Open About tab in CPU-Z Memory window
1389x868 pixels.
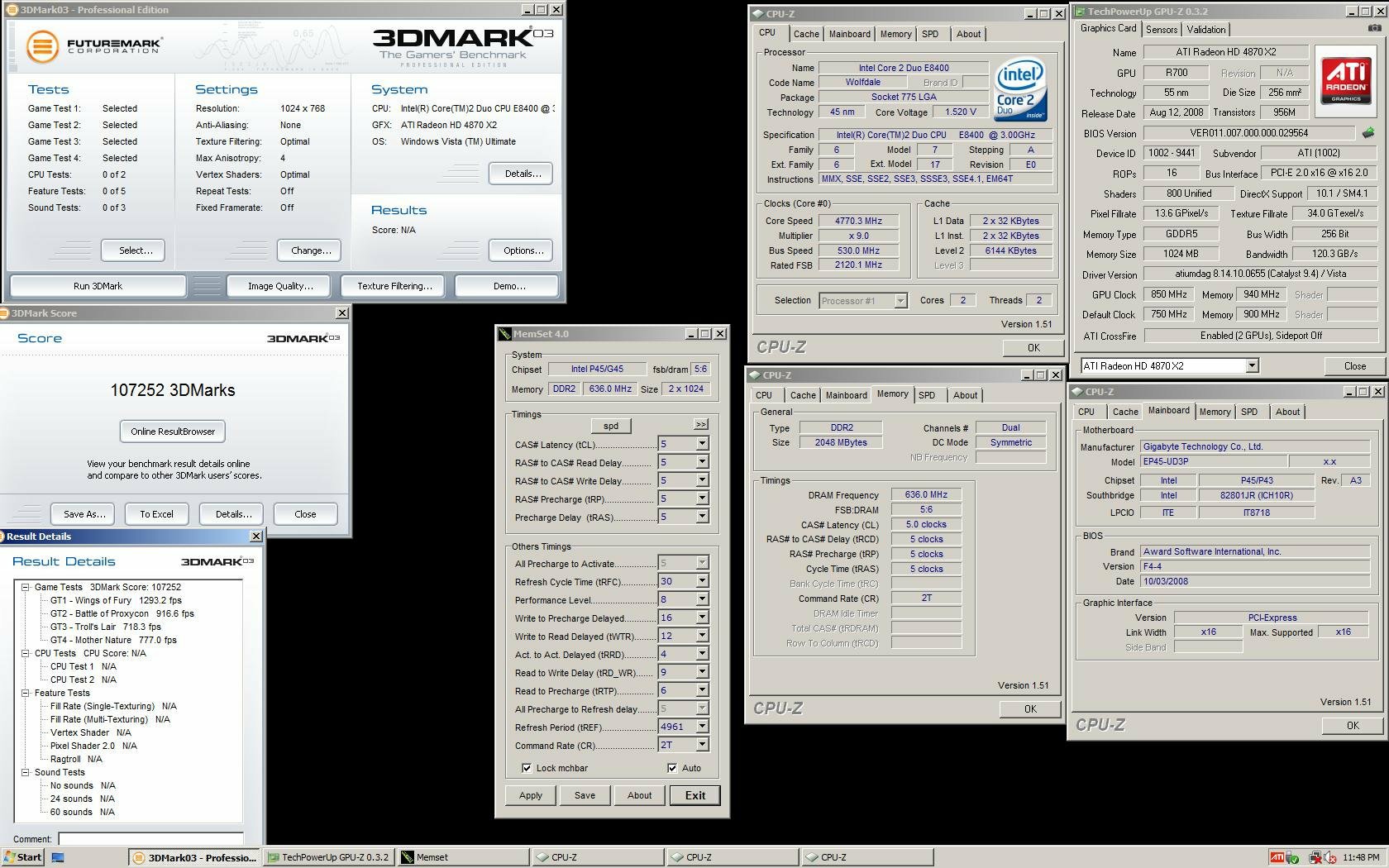tap(965, 395)
